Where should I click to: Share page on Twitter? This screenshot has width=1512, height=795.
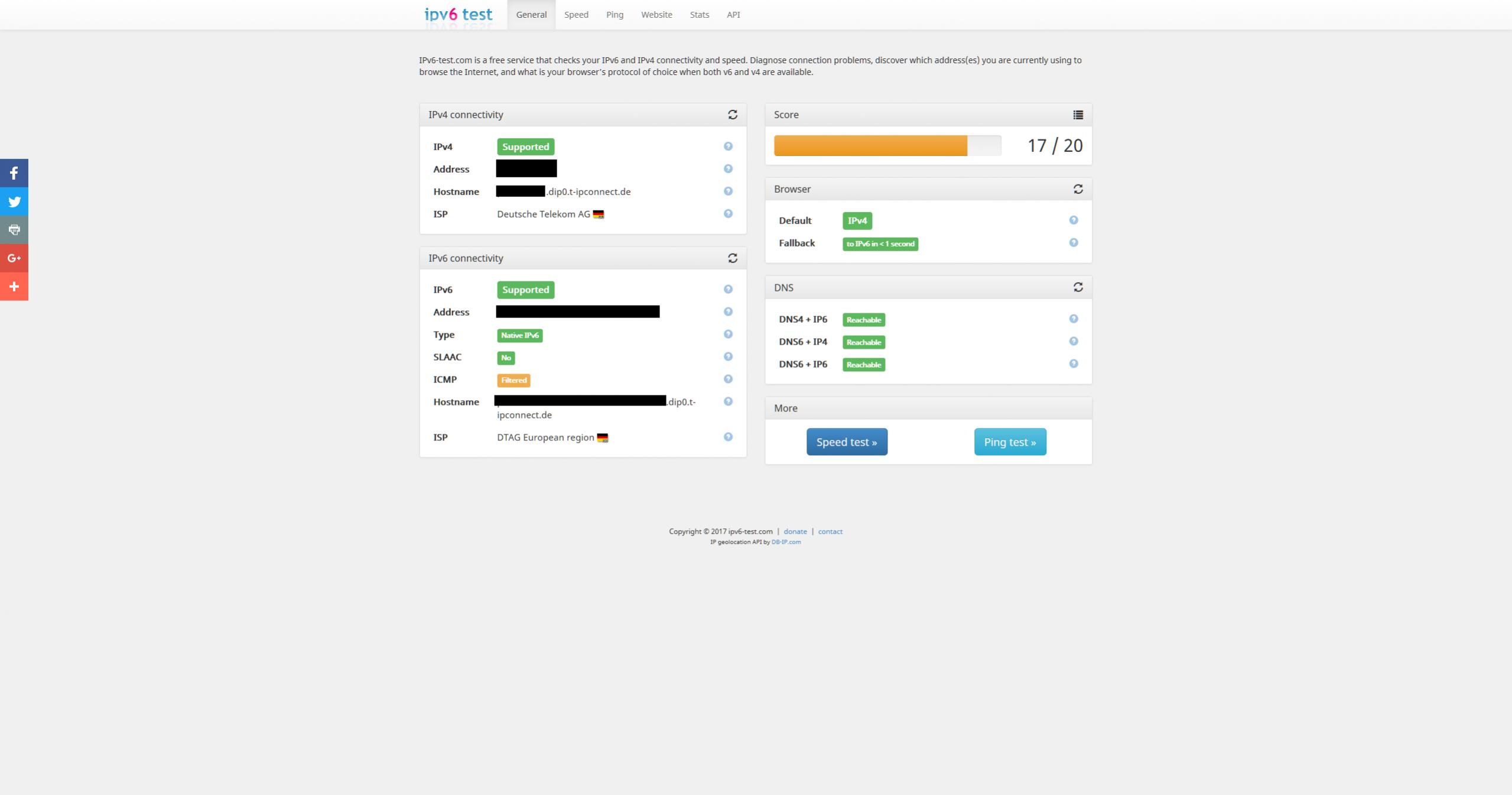click(14, 202)
